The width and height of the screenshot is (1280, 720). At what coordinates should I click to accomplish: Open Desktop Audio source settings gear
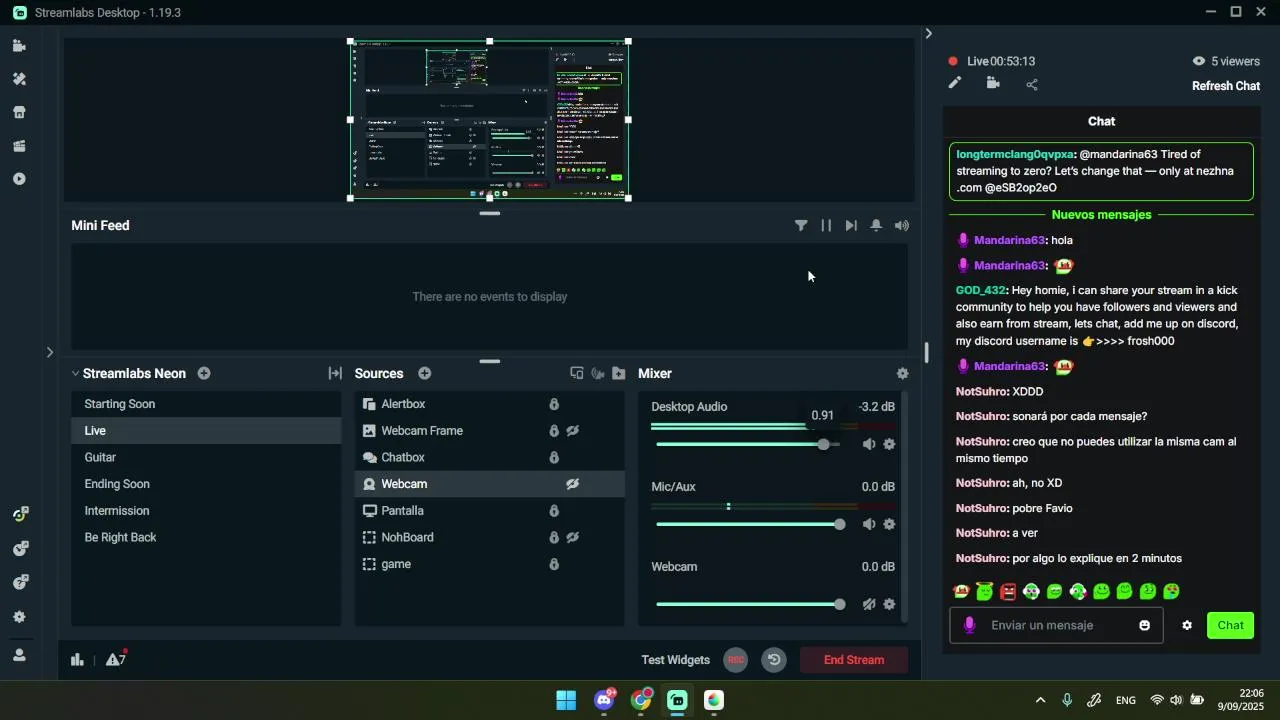[x=889, y=444]
